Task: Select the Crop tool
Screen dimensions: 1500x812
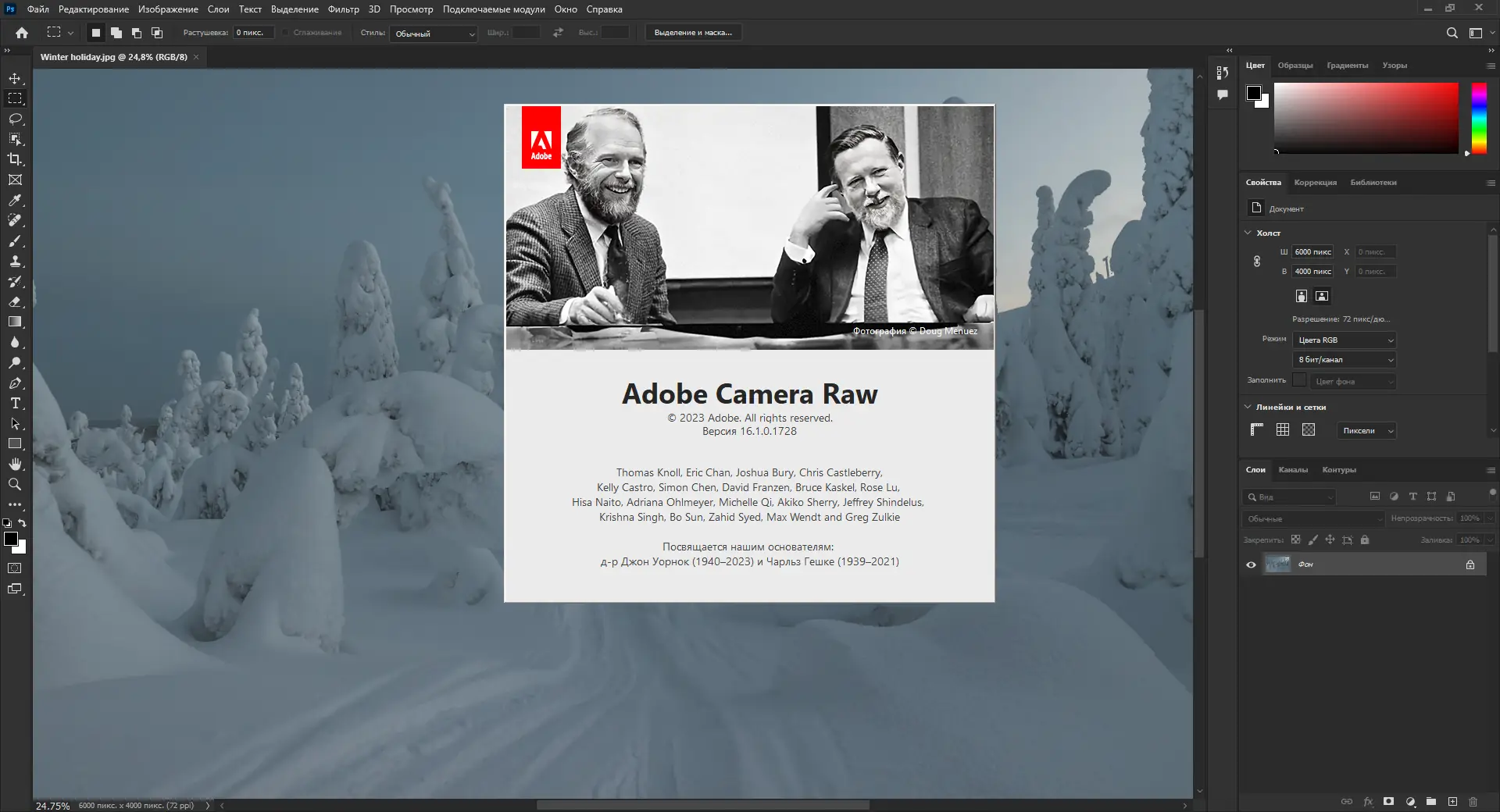Action: point(15,159)
